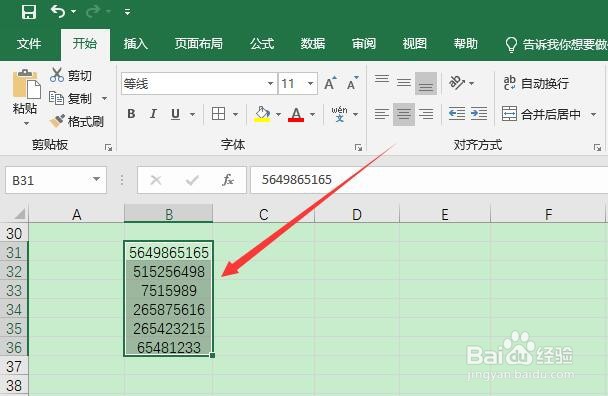Click the decrease font size icon
This screenshot has height=396, width=608.
pos(352,83)
